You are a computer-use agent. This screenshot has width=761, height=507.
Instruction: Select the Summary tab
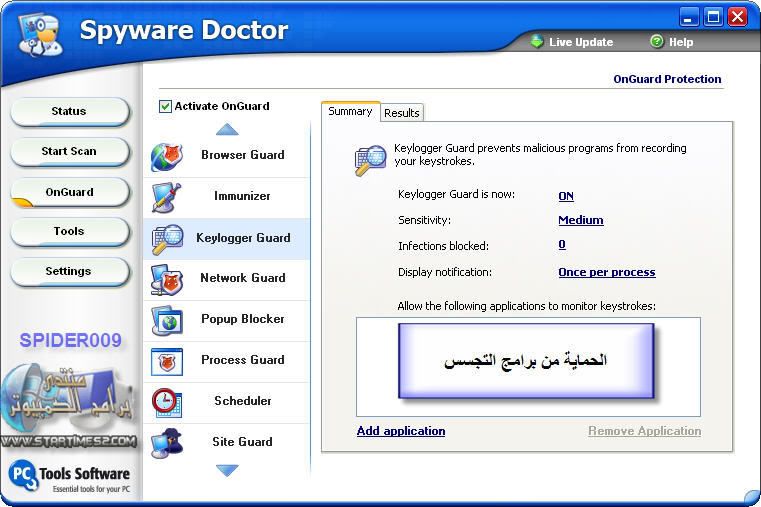[x=350, y=111]
